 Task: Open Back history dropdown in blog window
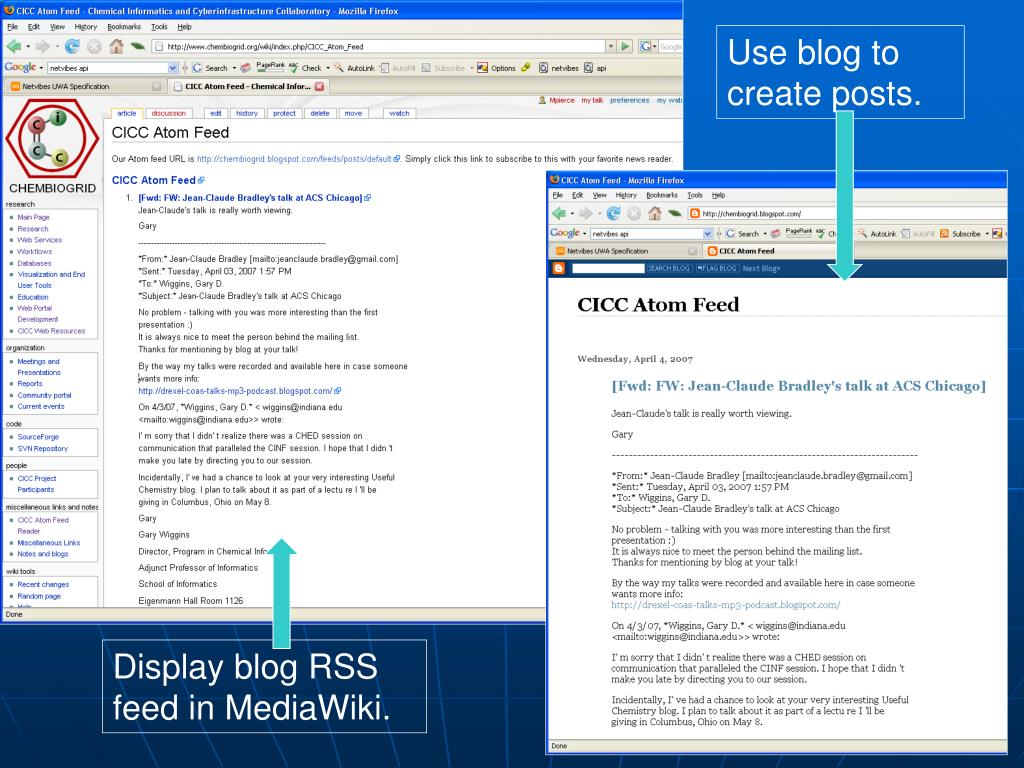tap(572, 214)
